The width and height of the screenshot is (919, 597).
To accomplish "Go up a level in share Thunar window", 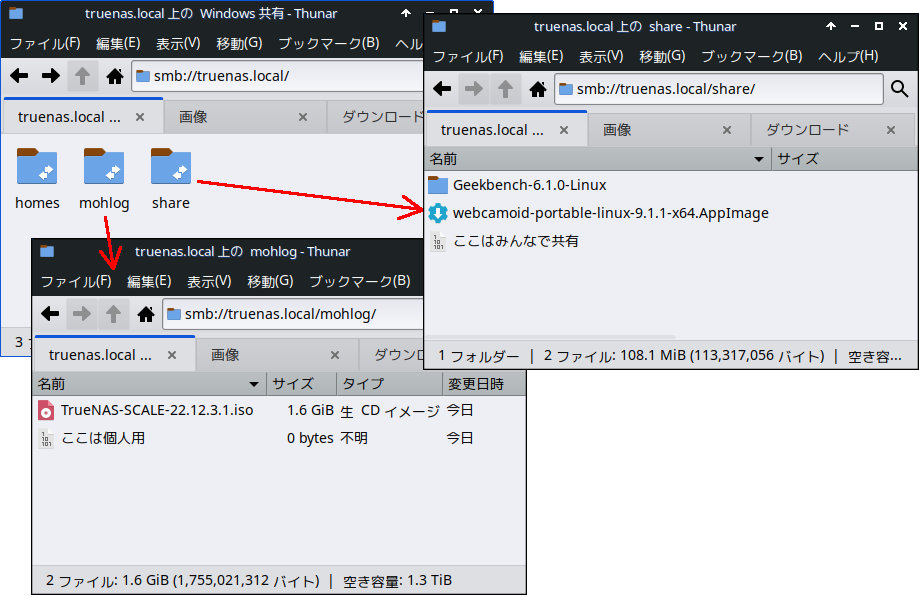I will click(x=505, y=89).
